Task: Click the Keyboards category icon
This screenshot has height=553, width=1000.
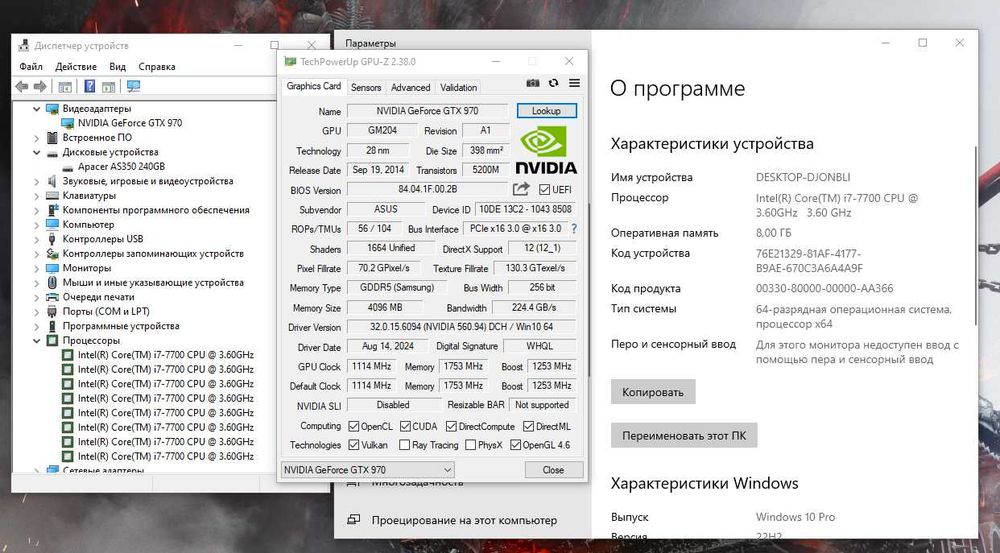Action: pyautogui.click(x=52, y=196)
